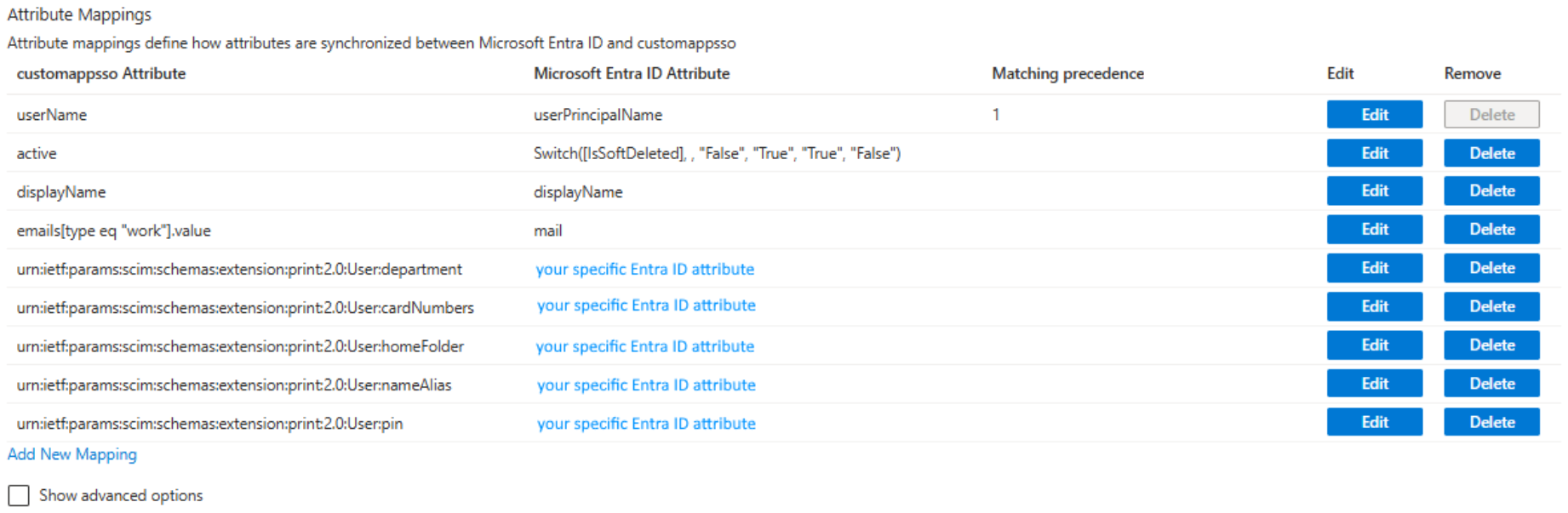1568x513 pixels.
Task: Edit the emails work value mapping
Action: 1374,229
